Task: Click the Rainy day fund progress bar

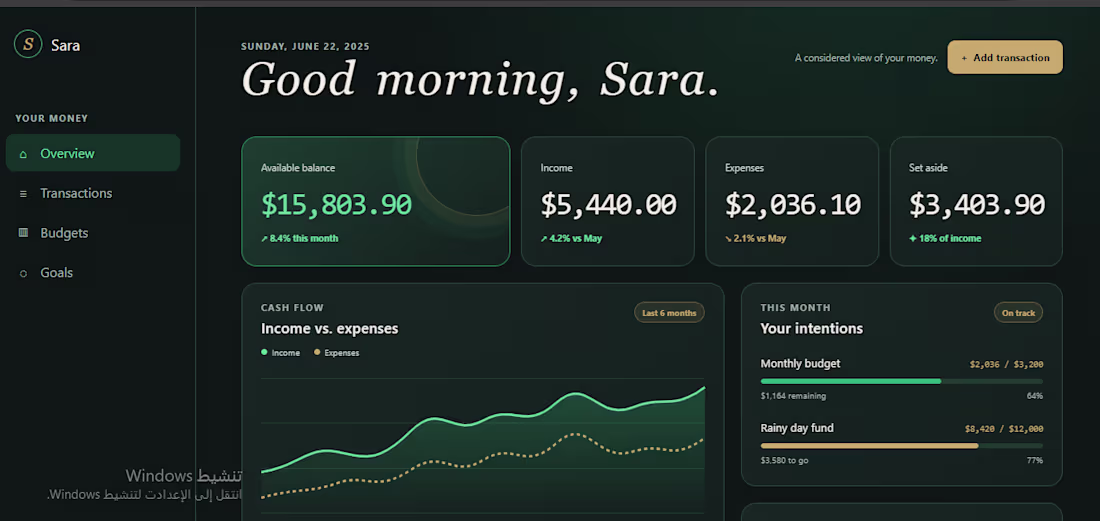Action: [901, 446]
